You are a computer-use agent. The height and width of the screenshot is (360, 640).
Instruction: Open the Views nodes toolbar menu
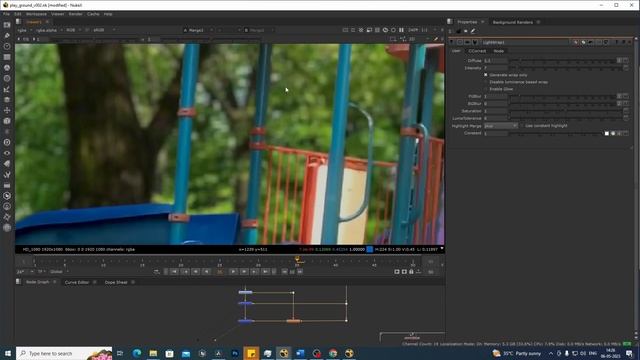[x=7, y=153]
